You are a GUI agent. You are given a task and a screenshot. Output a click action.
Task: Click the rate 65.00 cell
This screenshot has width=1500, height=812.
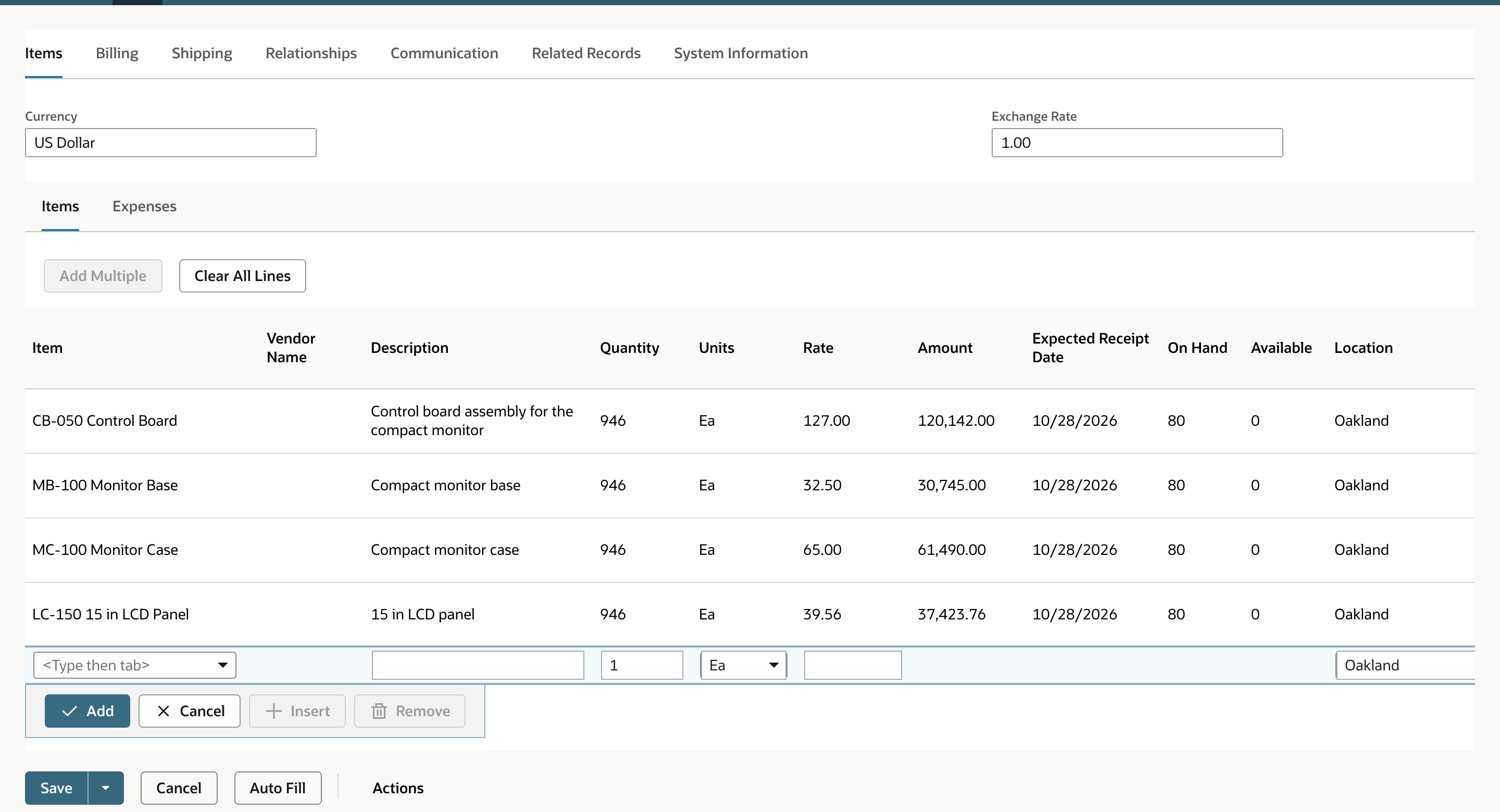(x=822, y=550)
